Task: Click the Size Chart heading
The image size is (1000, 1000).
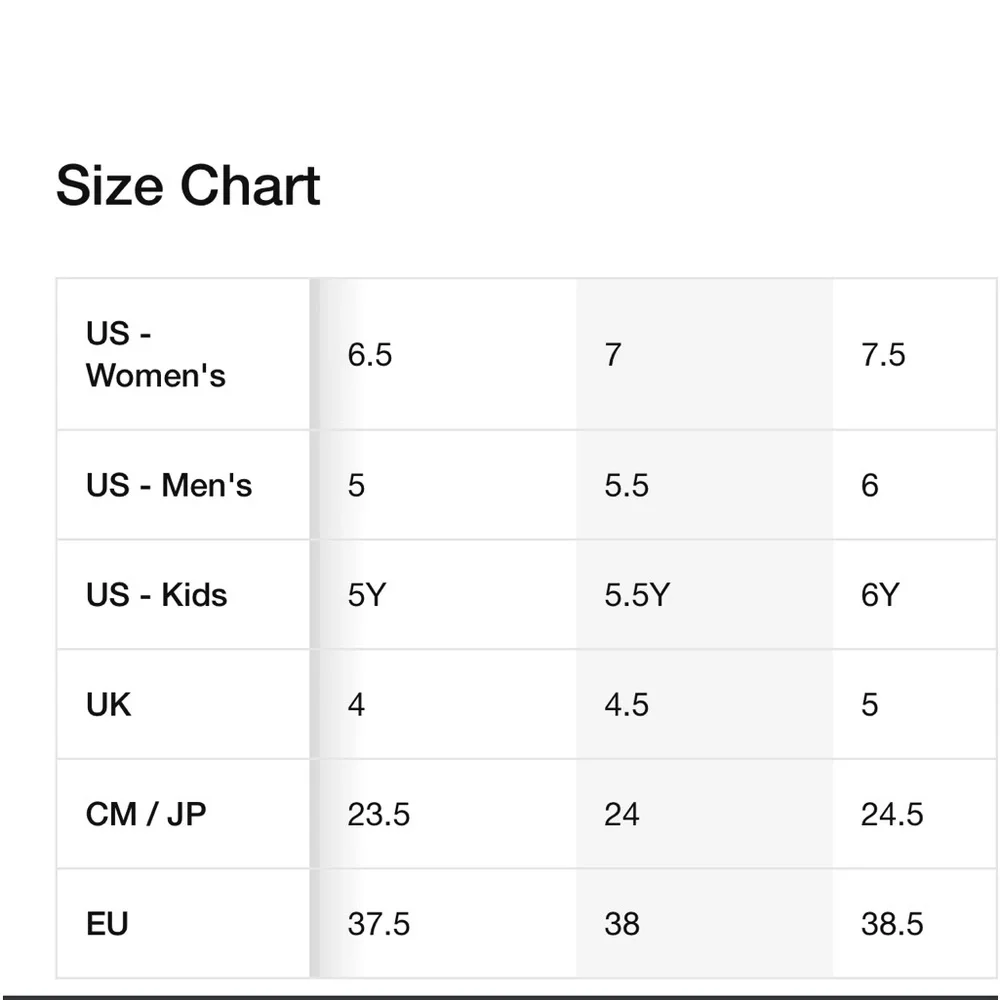Action: (x=188, y=186)
